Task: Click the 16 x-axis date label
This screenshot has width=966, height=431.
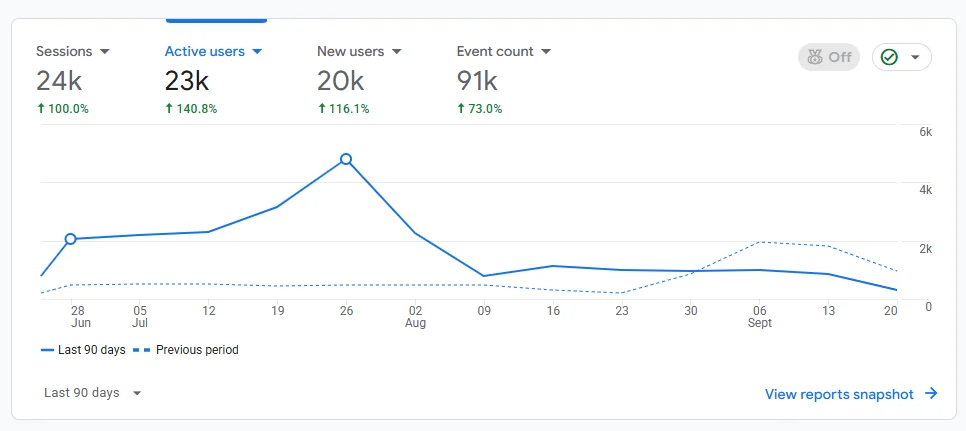Action: pyautogui.click(x=553, y=311)
